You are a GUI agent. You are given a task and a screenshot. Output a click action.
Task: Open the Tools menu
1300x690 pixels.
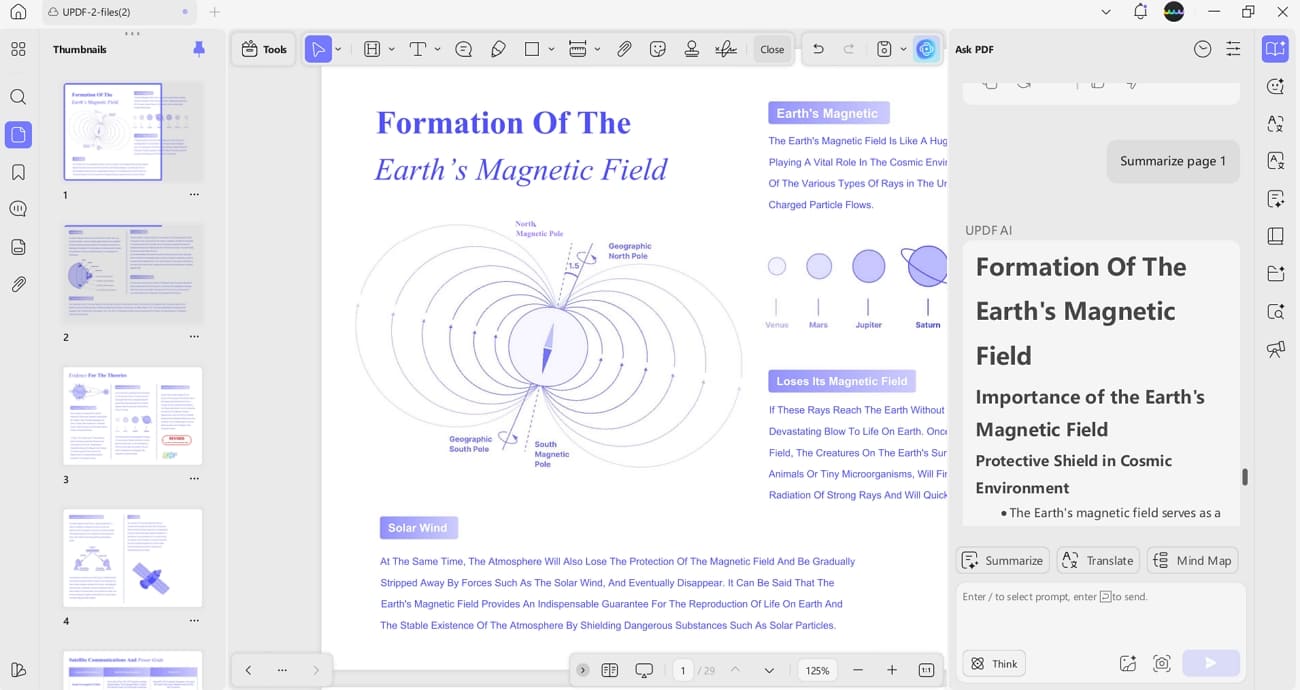point(263,48)
